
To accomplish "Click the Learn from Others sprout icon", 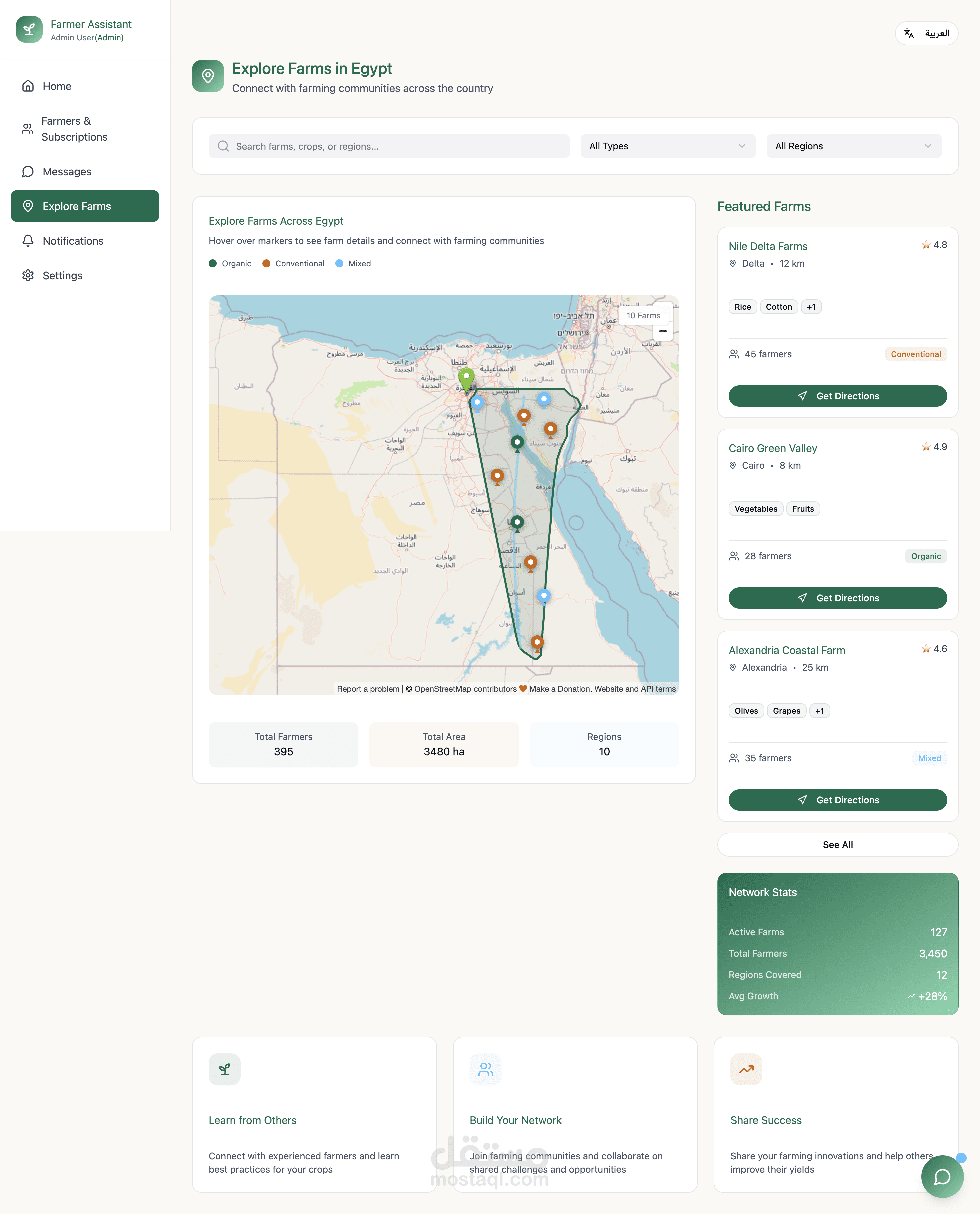I will pyautogui.click(x=224, y=1069).
